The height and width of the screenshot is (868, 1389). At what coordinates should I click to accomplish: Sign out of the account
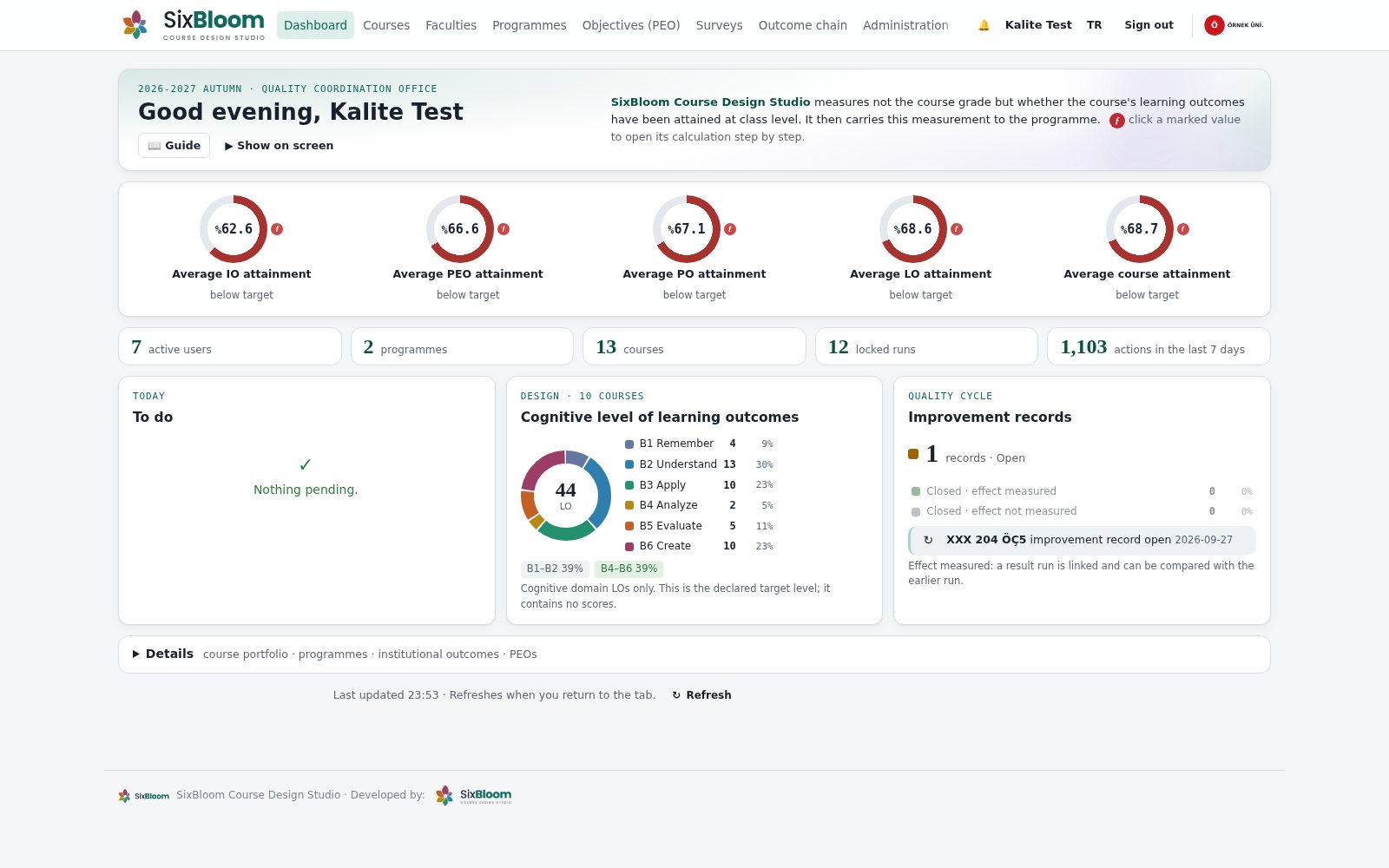click(1149, 25)
